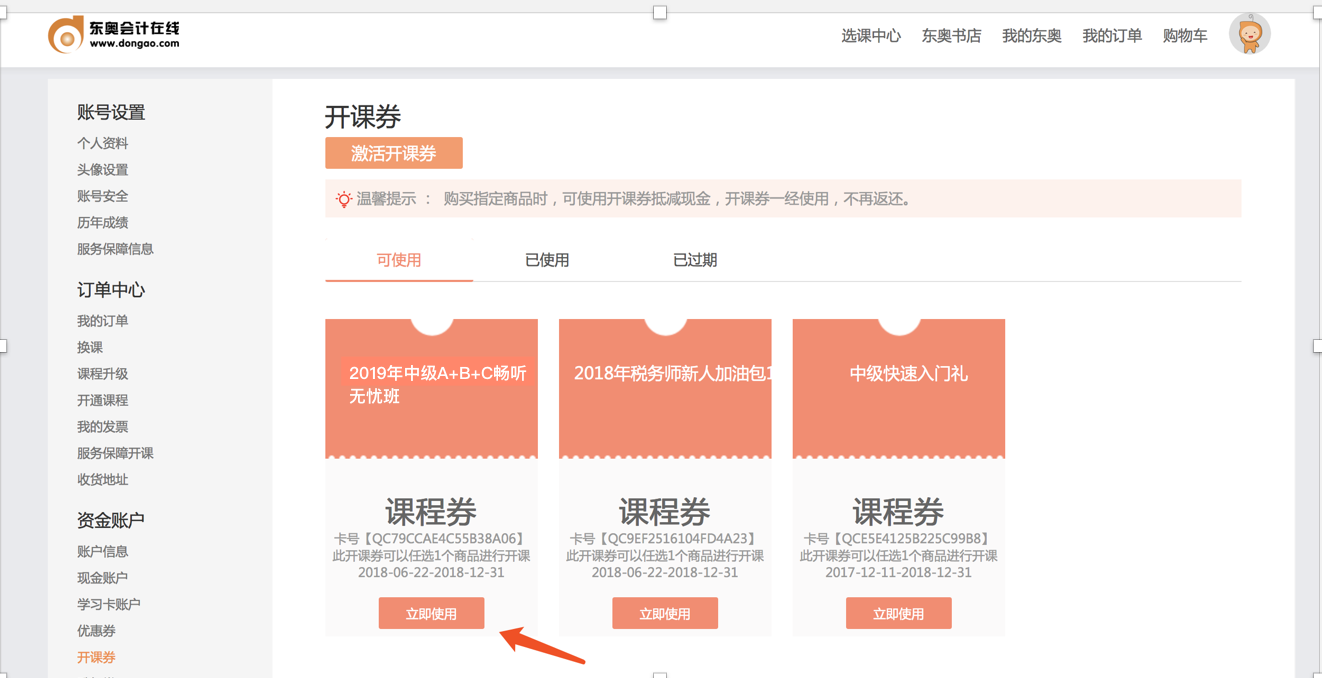
Task: Navigate to 选课中心 in top navigation
Action: click(x=871, y=34)
